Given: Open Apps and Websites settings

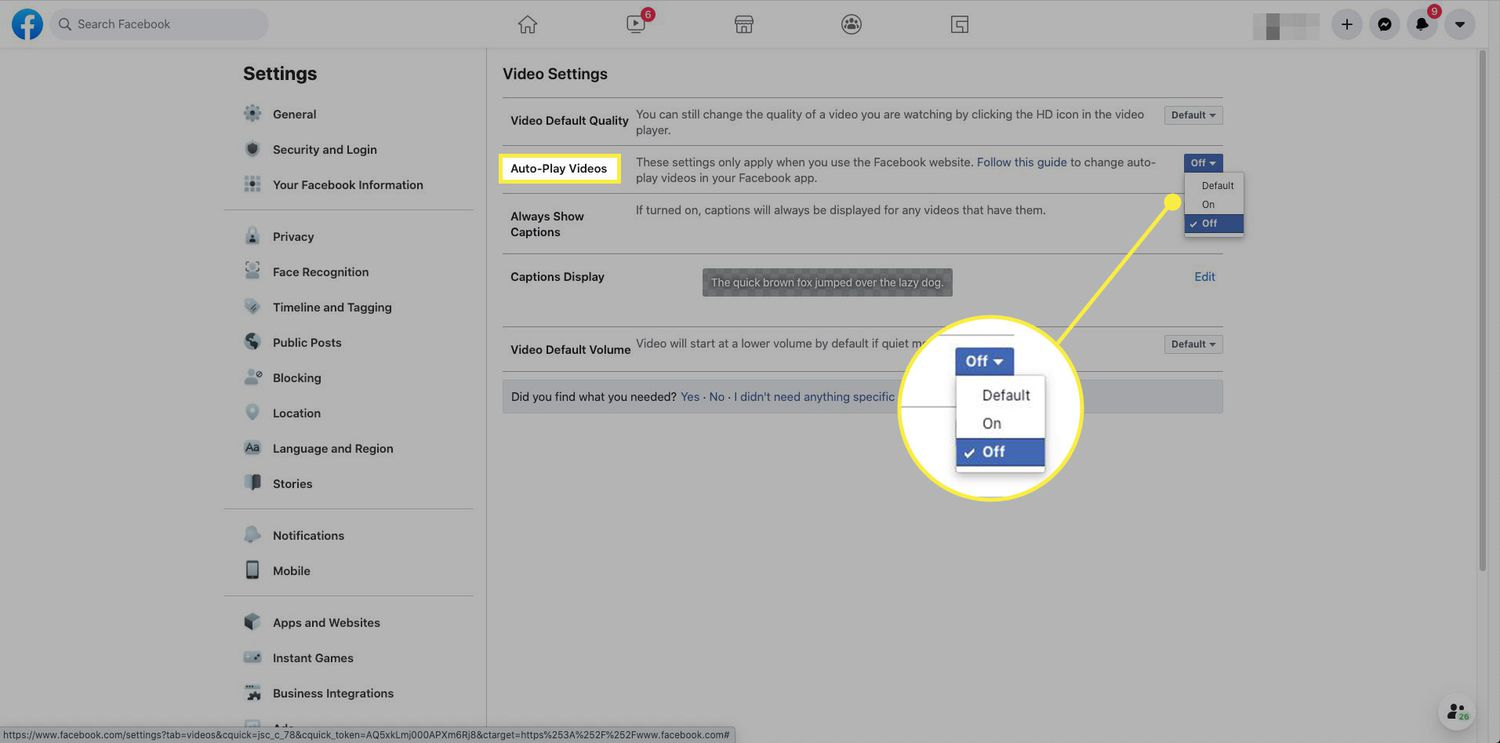Looking at the screenshot, I should click(x=326, y=623).
